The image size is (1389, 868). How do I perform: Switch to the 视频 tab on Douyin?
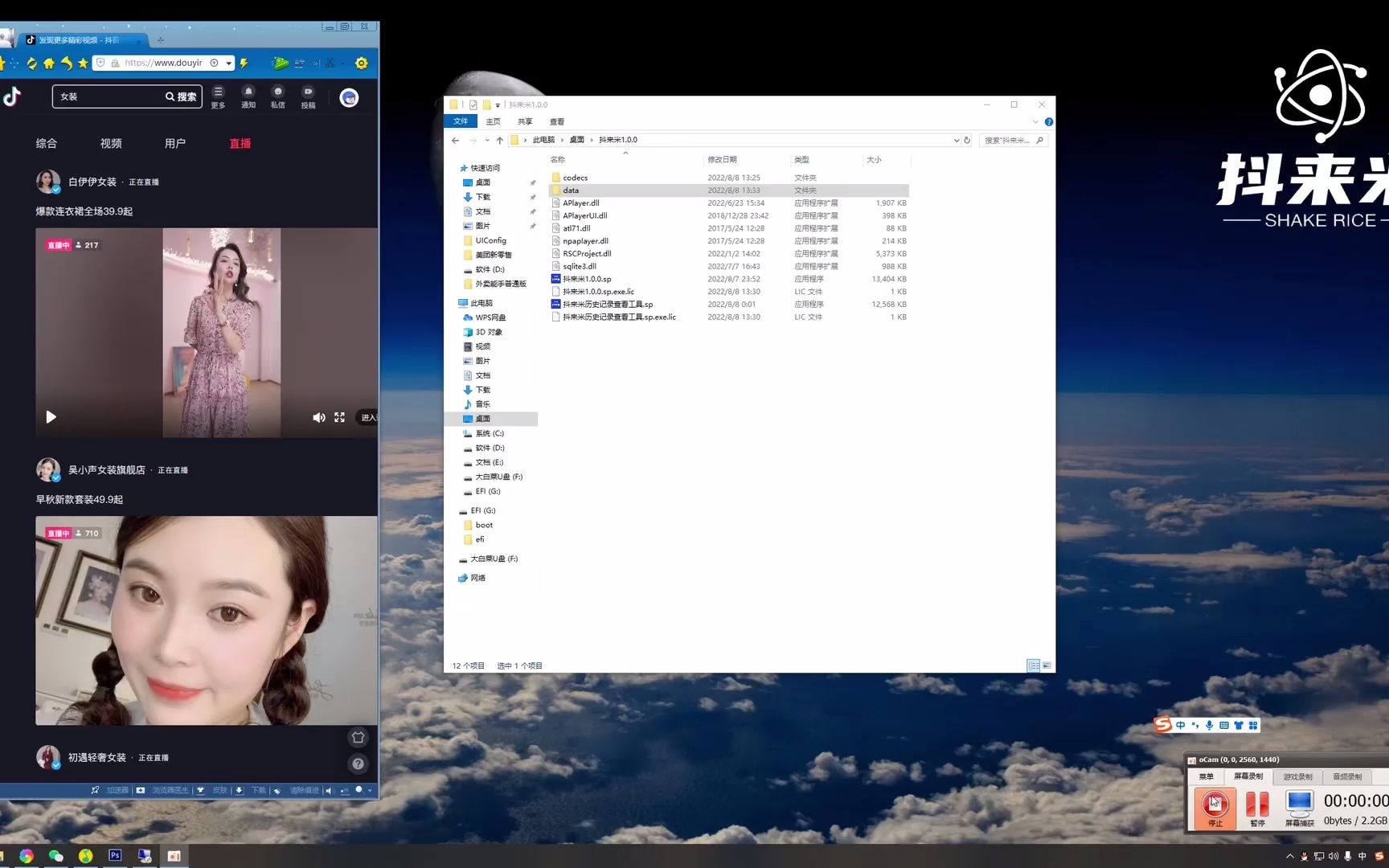pos(111,143)
